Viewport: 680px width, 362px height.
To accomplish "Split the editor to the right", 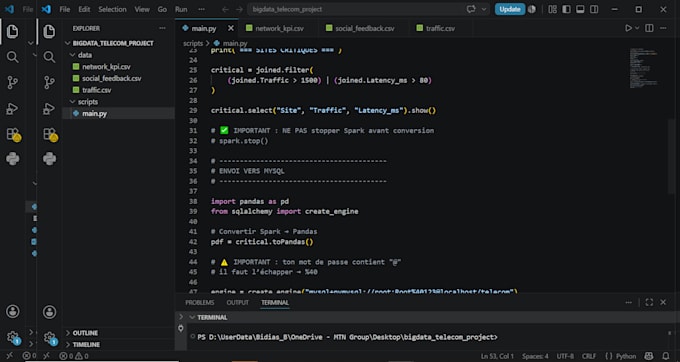I will point(649,28).
